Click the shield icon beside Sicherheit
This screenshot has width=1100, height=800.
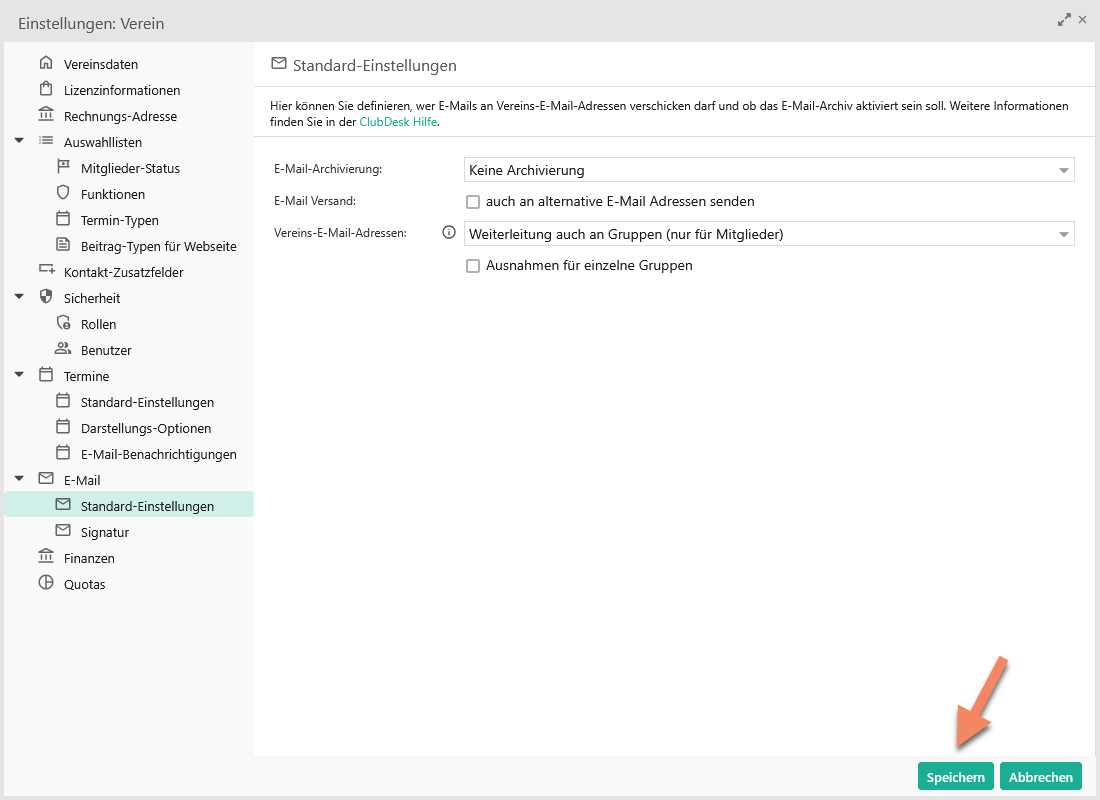46,297
